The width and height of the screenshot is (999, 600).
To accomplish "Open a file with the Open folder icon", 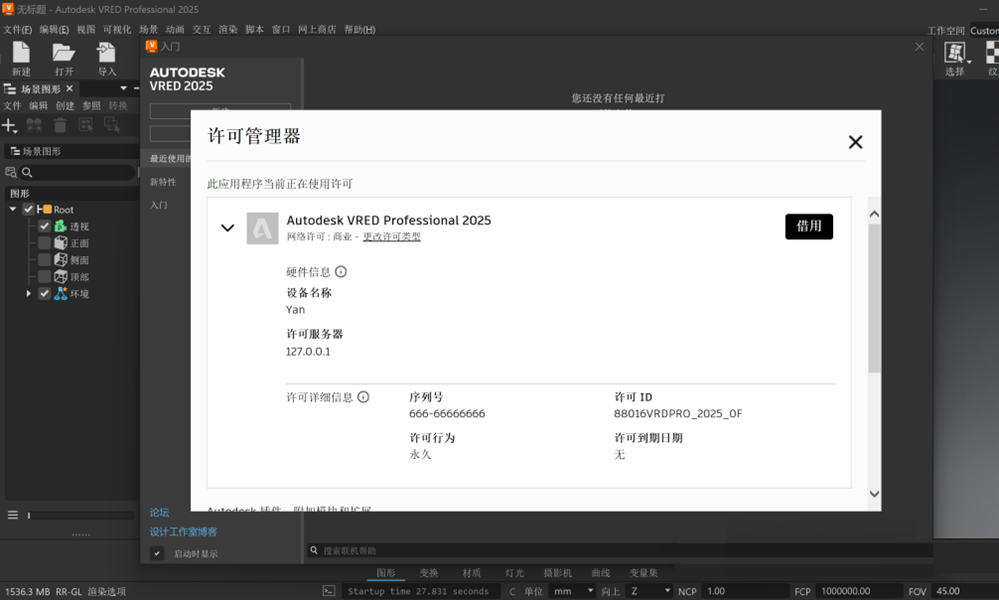I will (64, 53).
